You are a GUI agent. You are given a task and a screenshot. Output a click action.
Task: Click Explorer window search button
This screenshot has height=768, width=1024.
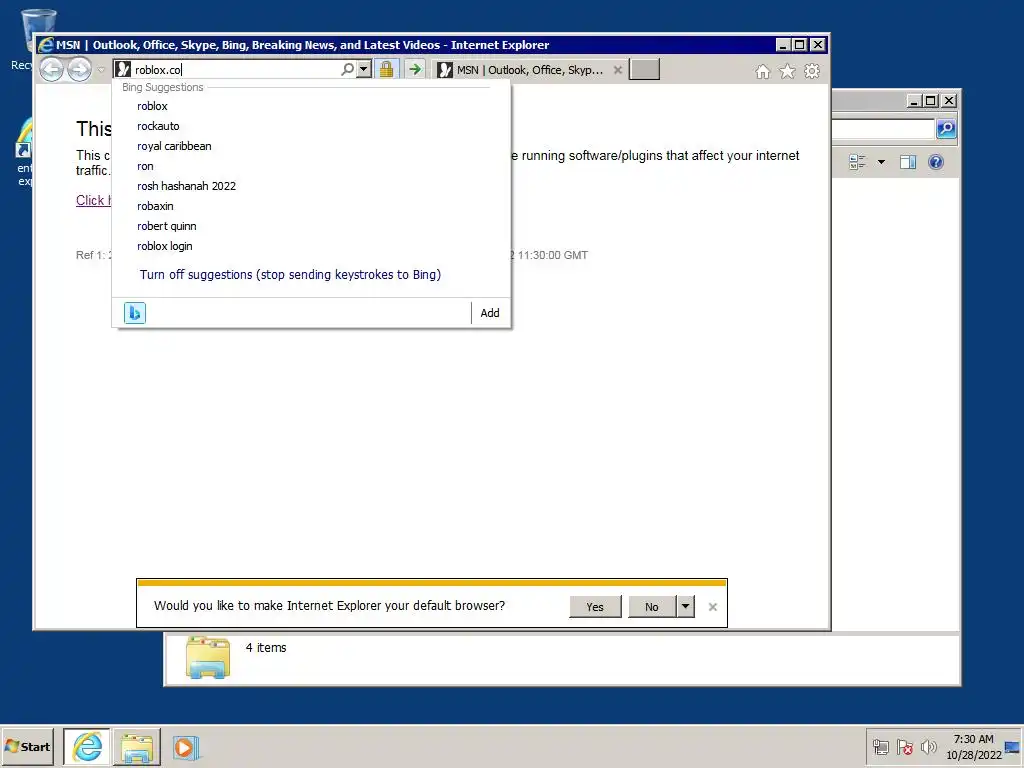click(946, 129)
